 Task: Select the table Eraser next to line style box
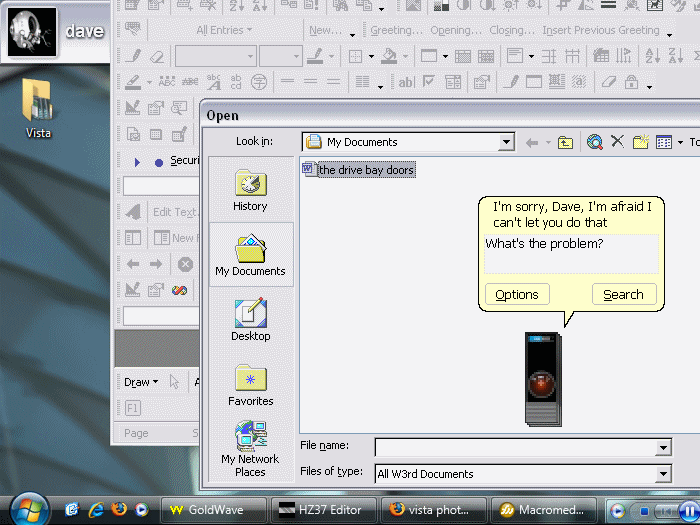[157, 57]
